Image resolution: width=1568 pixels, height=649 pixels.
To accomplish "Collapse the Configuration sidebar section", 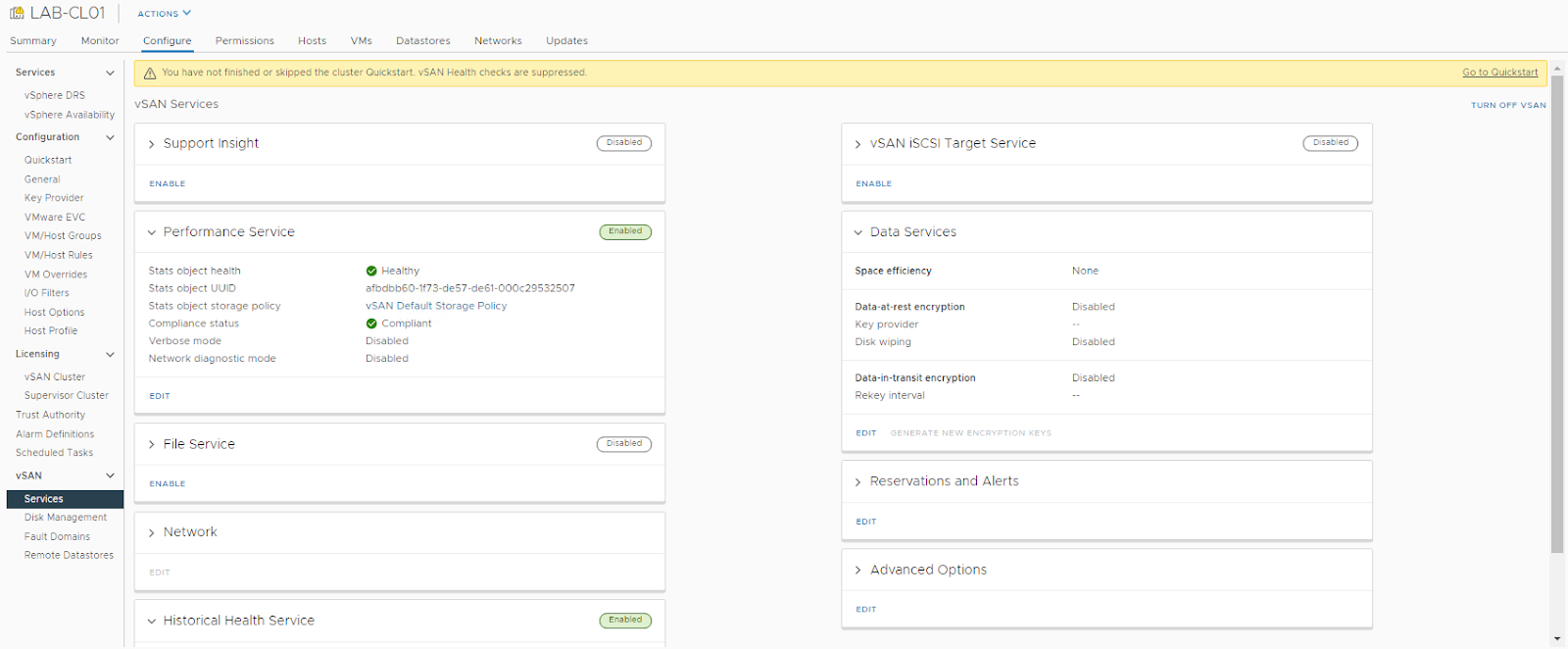I will [x=110, y=137].
